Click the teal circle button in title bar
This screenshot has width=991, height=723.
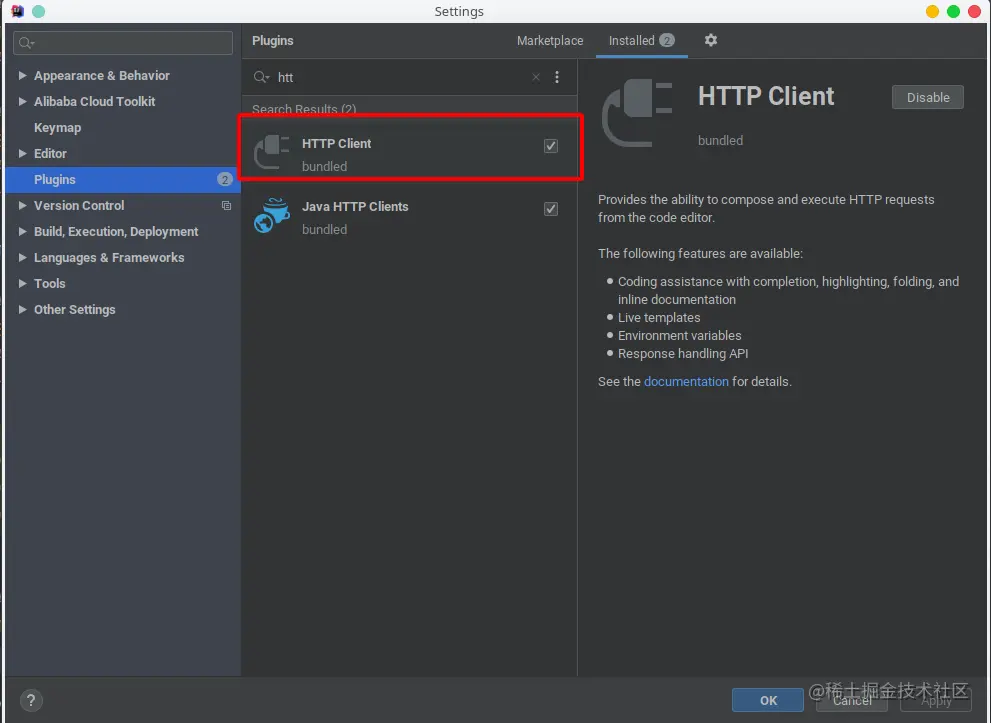(x=39, y=11)
